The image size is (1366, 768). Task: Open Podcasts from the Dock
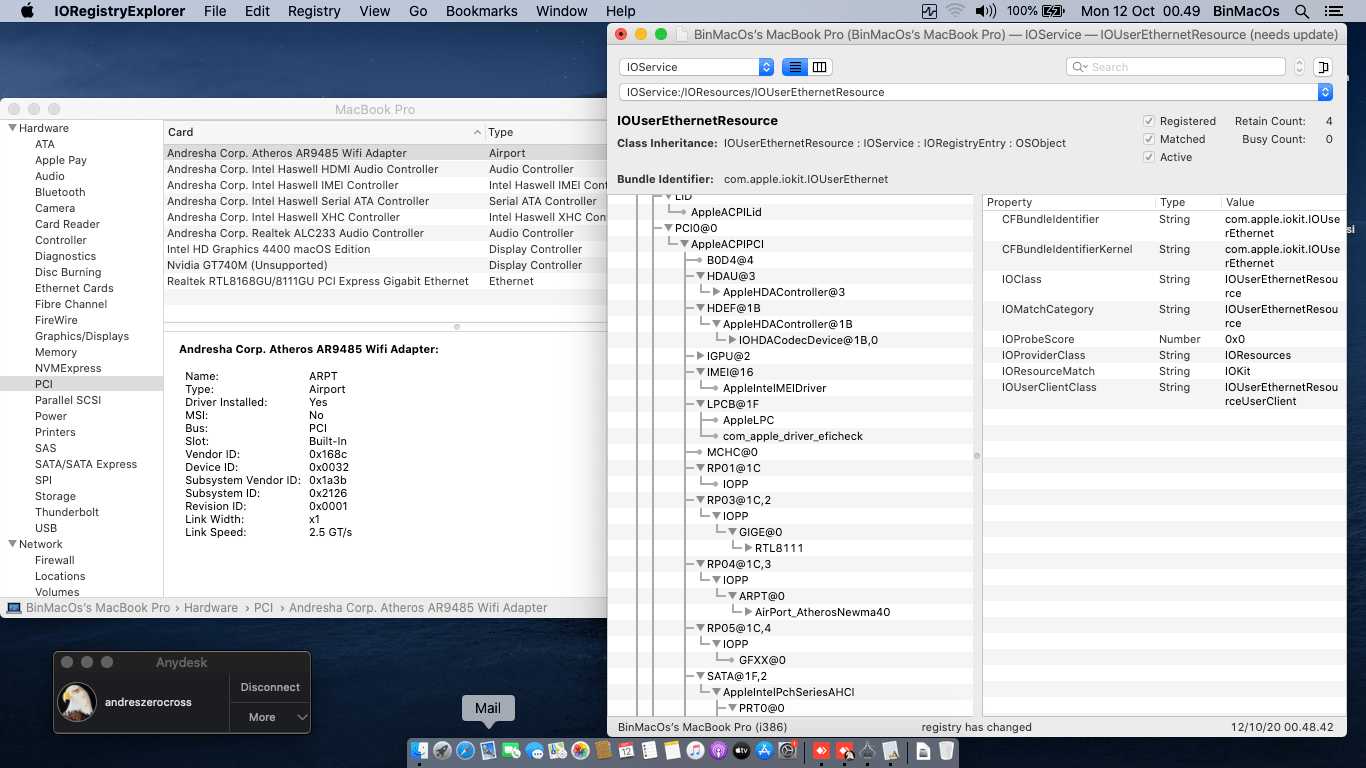click(718, 750)
